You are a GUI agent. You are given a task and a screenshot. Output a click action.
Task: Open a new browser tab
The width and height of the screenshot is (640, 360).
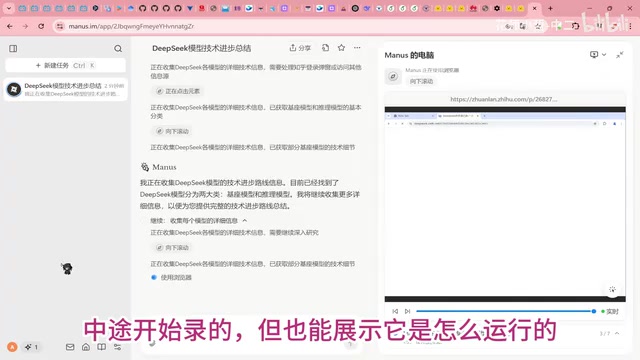pyautogui.click(x=550, y=8)
